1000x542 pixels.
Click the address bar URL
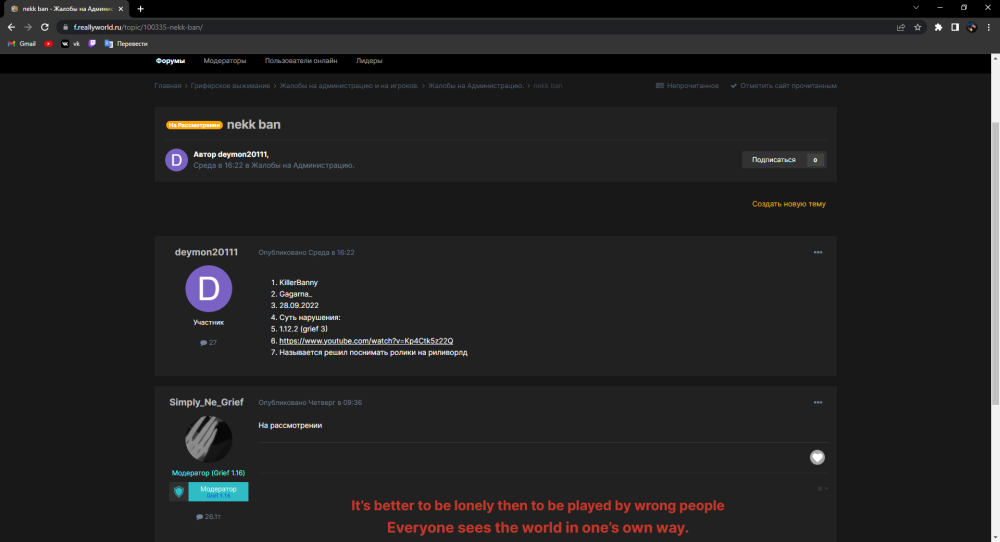[x=138, y=27]
